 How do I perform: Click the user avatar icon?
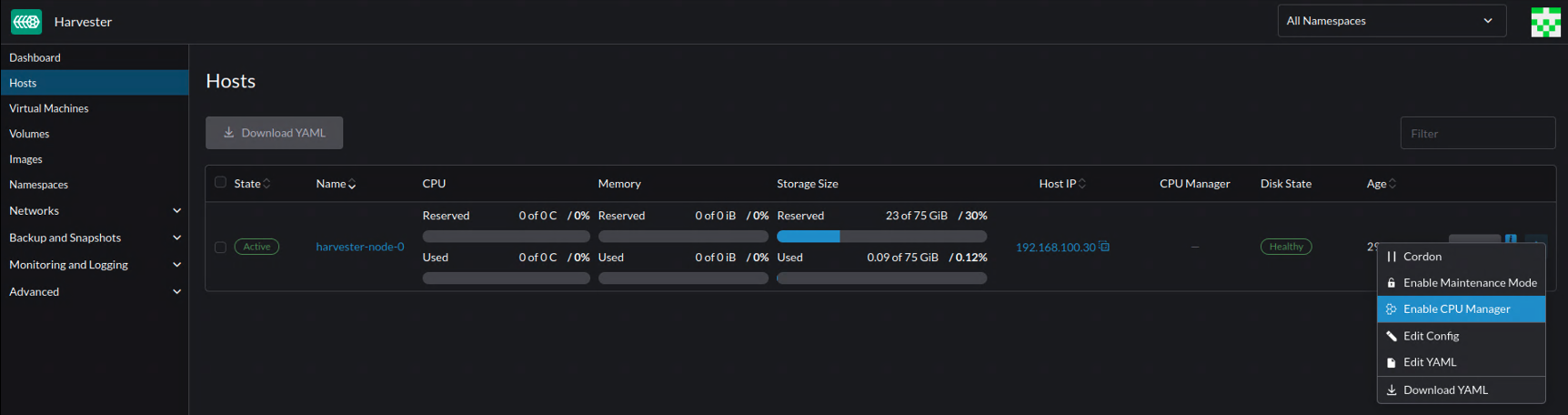(x=1545, y=22)
